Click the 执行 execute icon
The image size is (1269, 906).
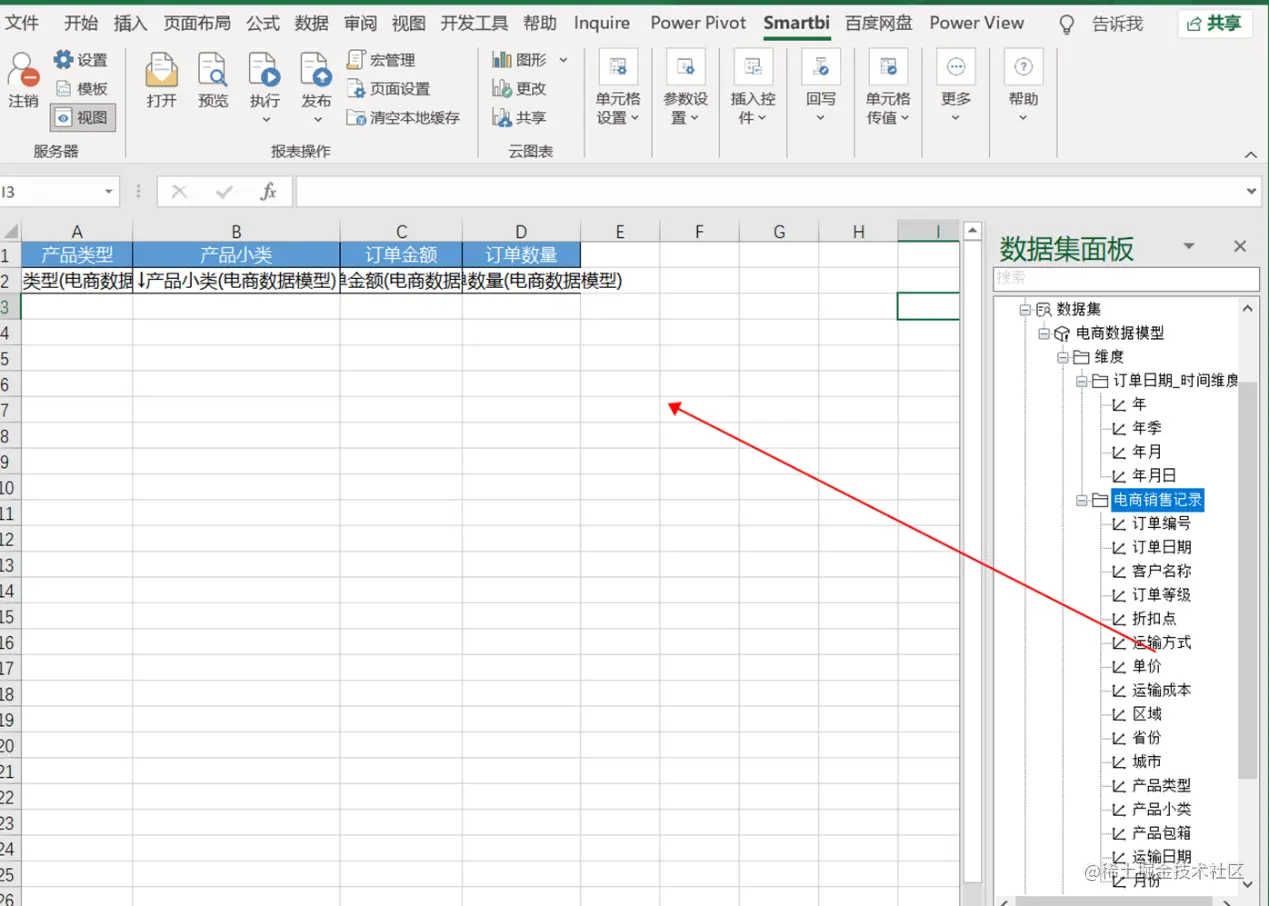pyautogui.click(x=265, y=71)
